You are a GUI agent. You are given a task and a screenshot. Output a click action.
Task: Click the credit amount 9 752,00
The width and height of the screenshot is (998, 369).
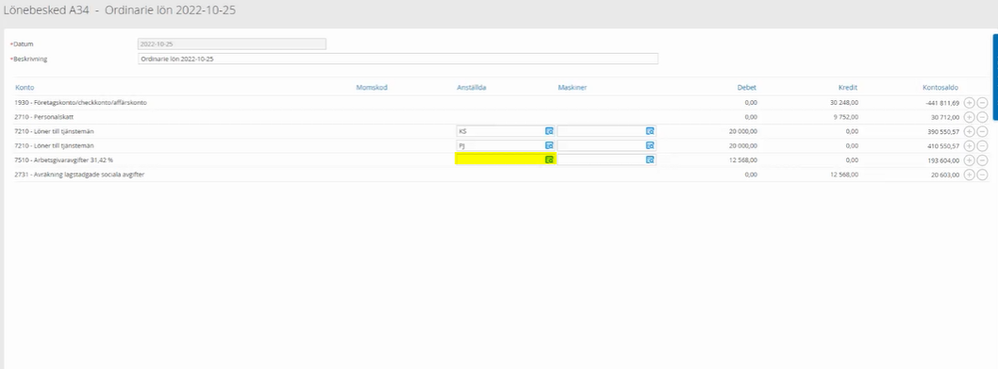(x=847, y=117)
